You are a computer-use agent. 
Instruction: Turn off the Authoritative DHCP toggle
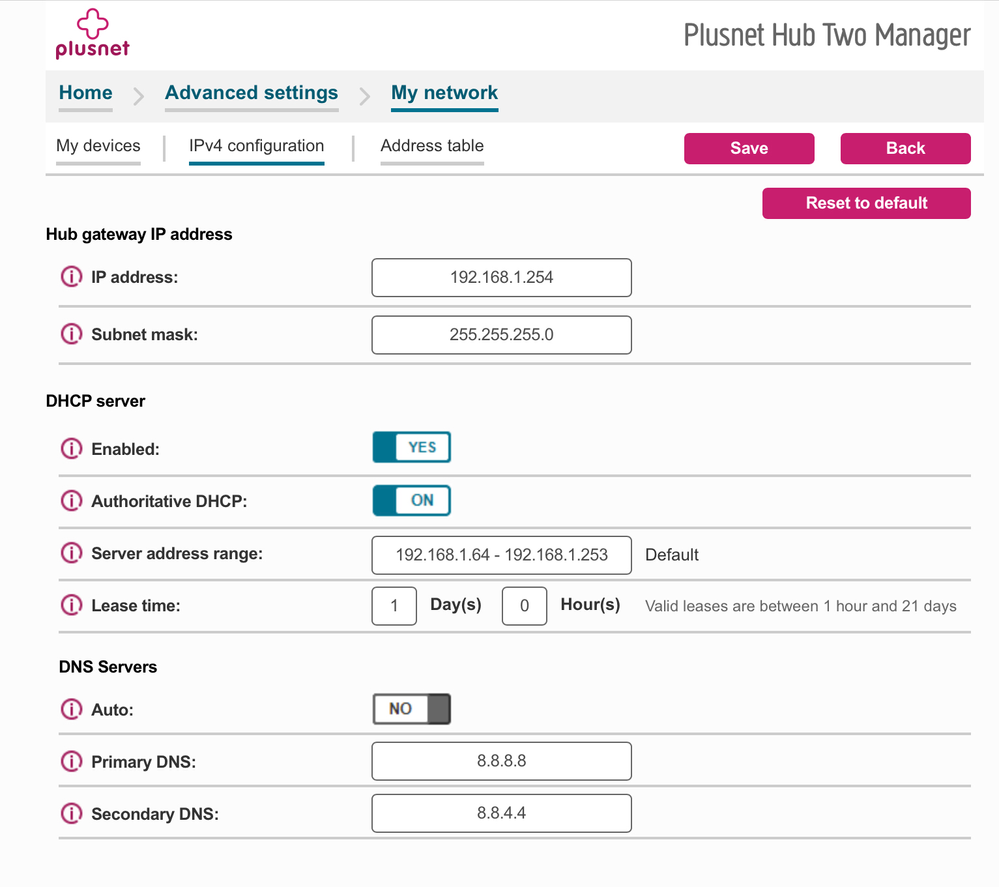pyautogui.click(x=411, y=500)
